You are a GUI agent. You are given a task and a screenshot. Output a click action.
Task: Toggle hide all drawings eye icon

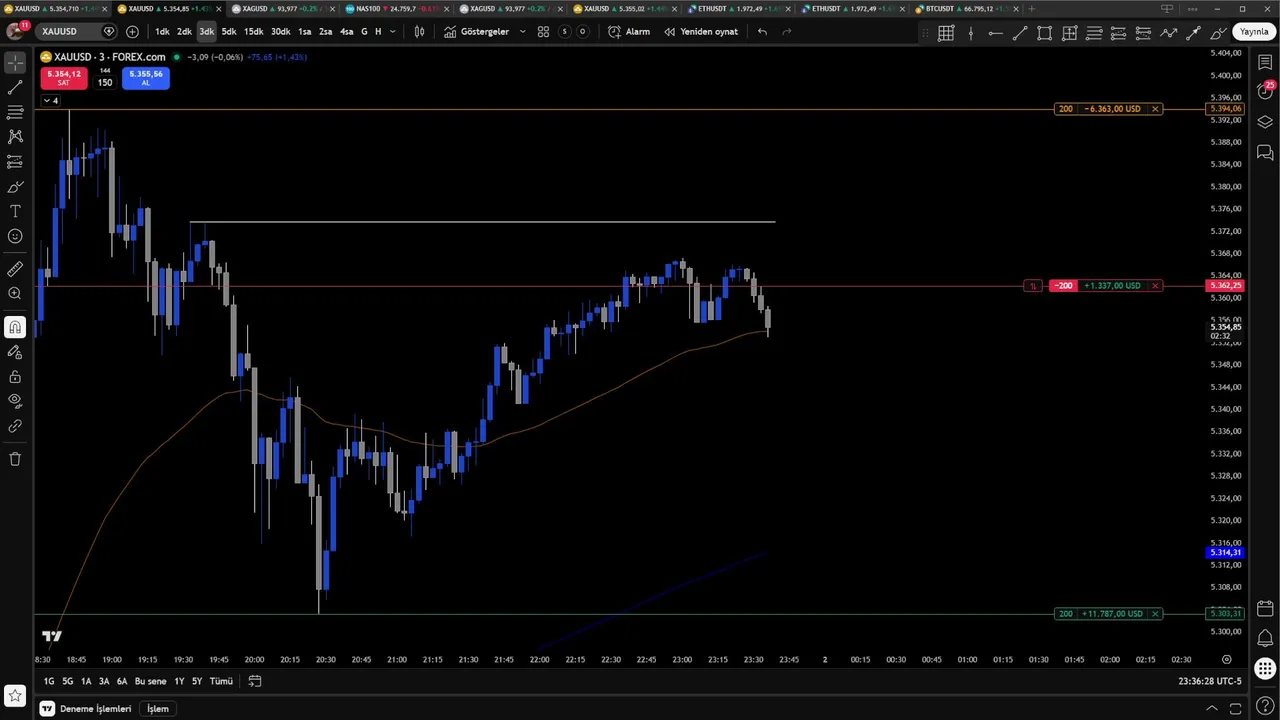click(x=15, y=401)
